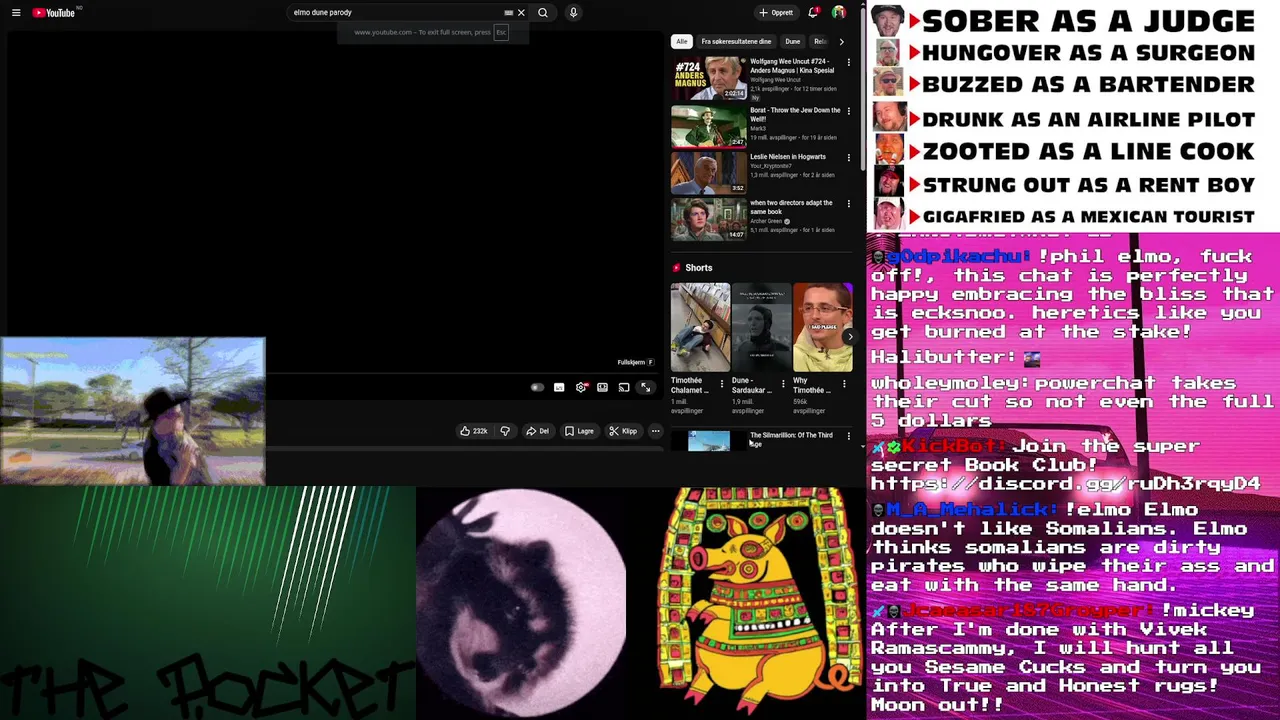The width and height of the screenshot is (1280, 720).
Task: Select the Dune filter chip
Action: click(x=793, y=42)
